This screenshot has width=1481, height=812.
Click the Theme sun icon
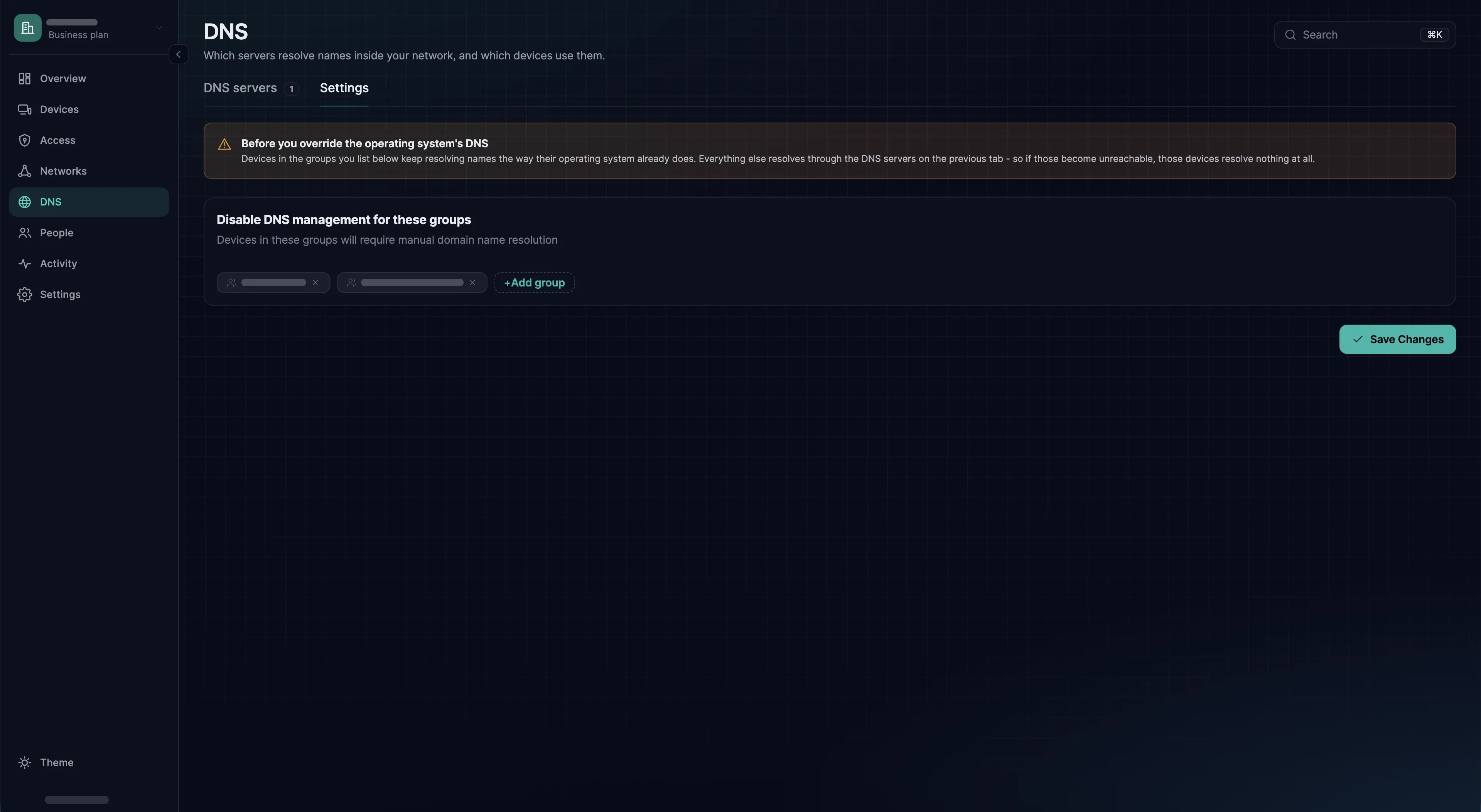(x=24, y=763)
